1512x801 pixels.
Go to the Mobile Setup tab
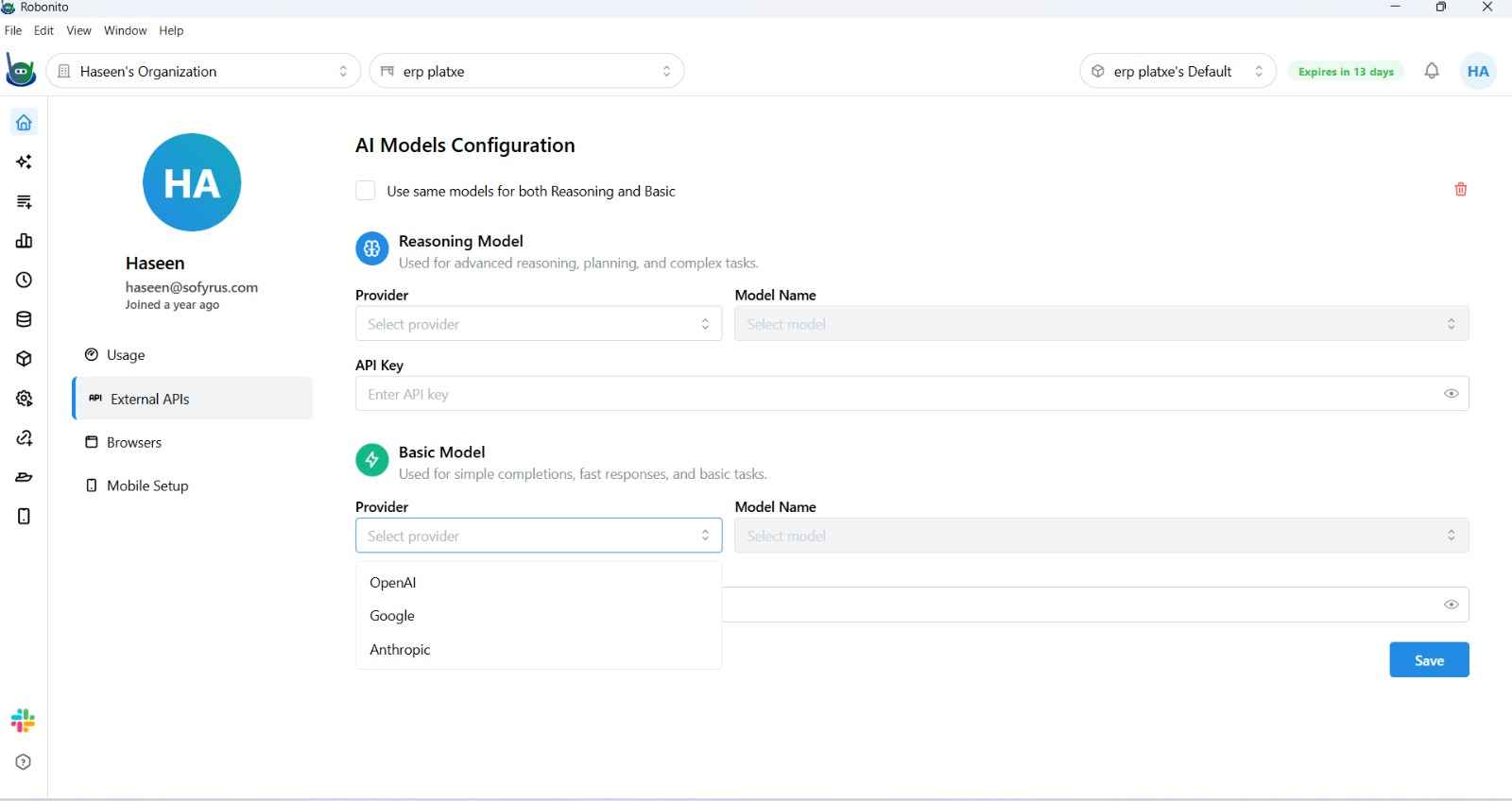193,486
